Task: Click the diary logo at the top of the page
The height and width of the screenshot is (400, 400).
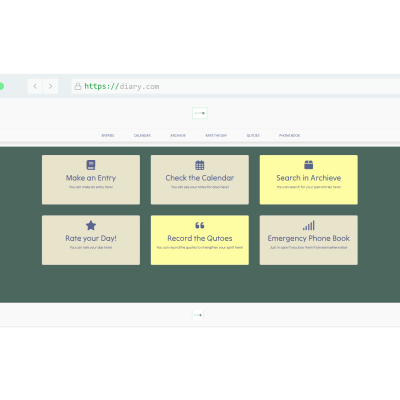Action: pyautogui.click(x=200, y=113)
